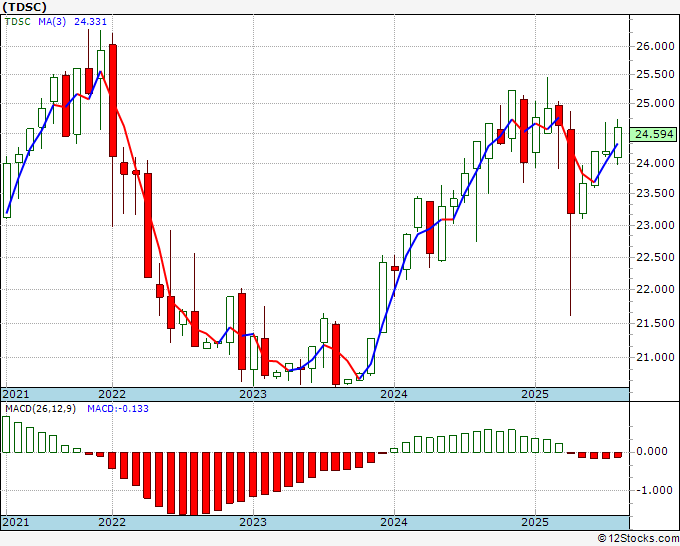Select the moving average value 24.331

pyautogui.click(x=90, y=22)
